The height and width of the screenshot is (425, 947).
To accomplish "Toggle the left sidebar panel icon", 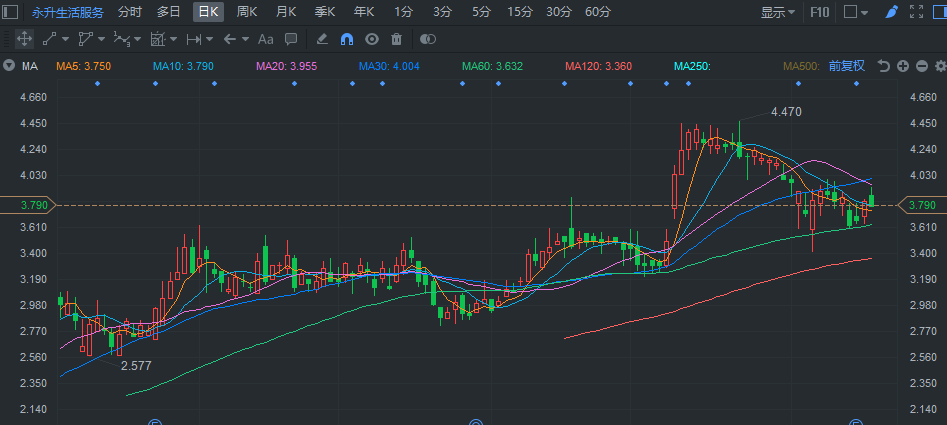I will 11,11.
